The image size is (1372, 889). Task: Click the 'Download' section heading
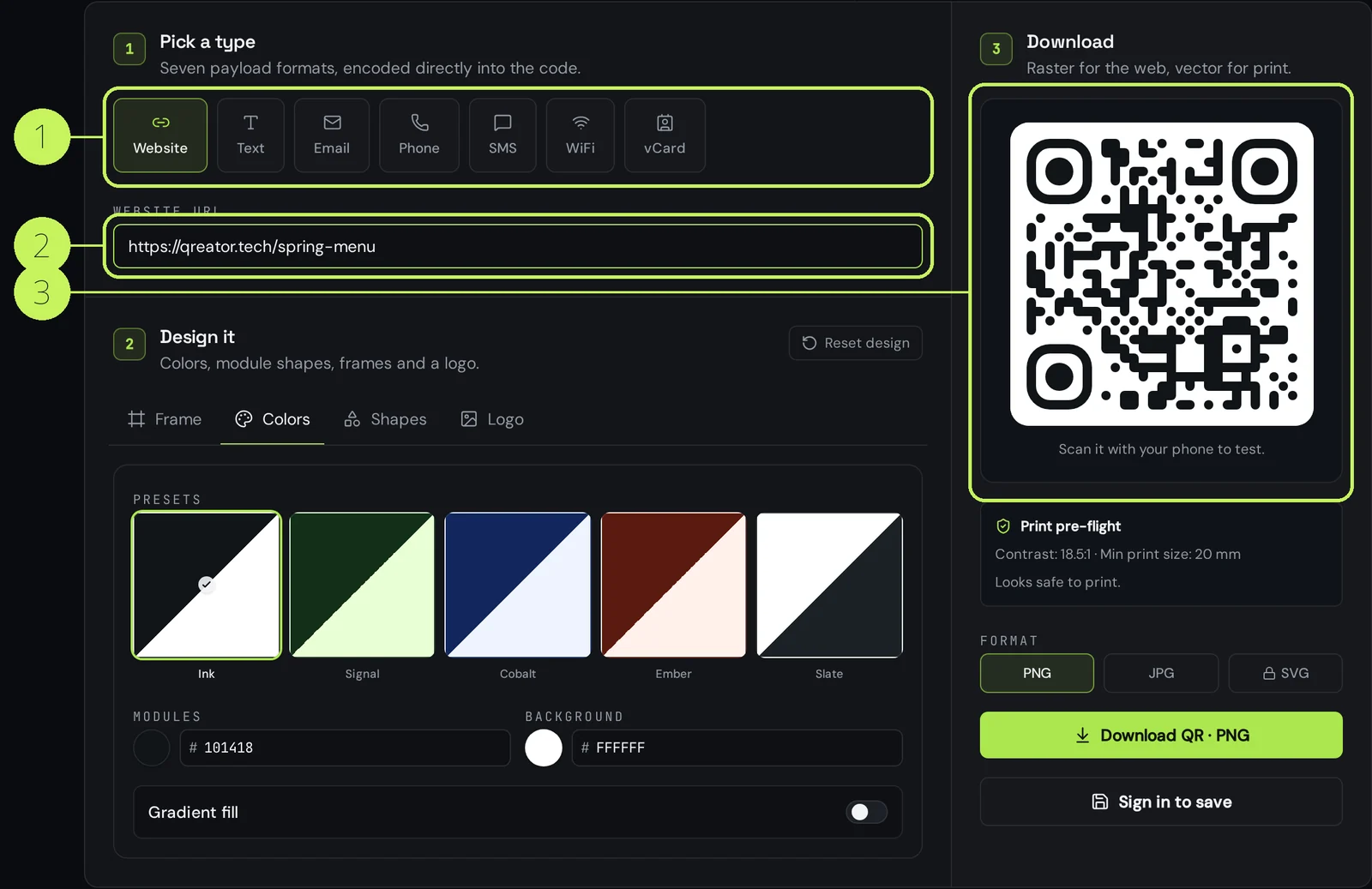(1070, 42)
